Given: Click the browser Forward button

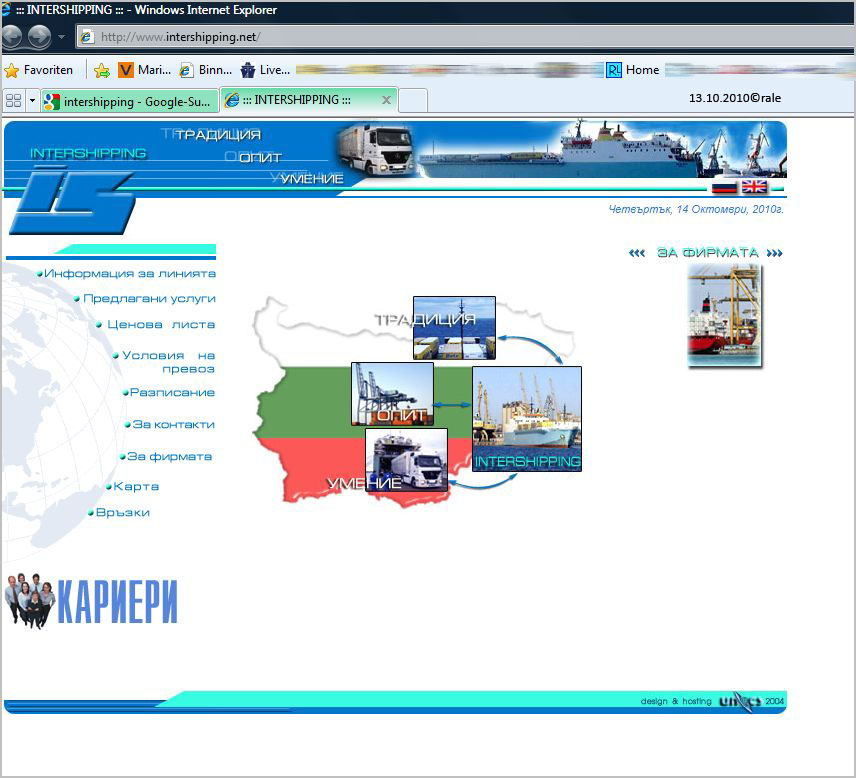Looking at the screenshot, I should (39, 37).
